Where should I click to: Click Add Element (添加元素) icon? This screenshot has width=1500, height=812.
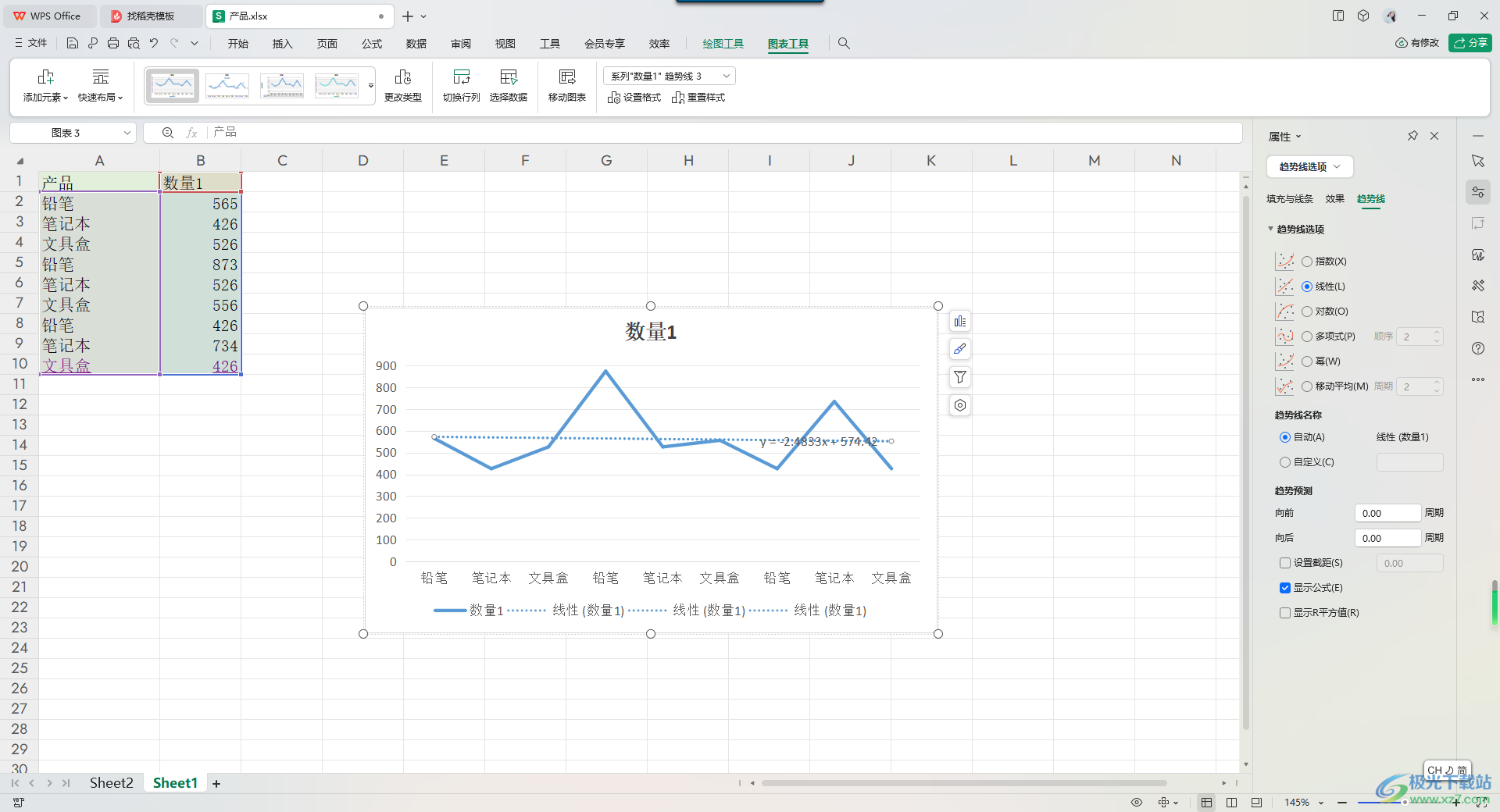(x=45, y=85)
